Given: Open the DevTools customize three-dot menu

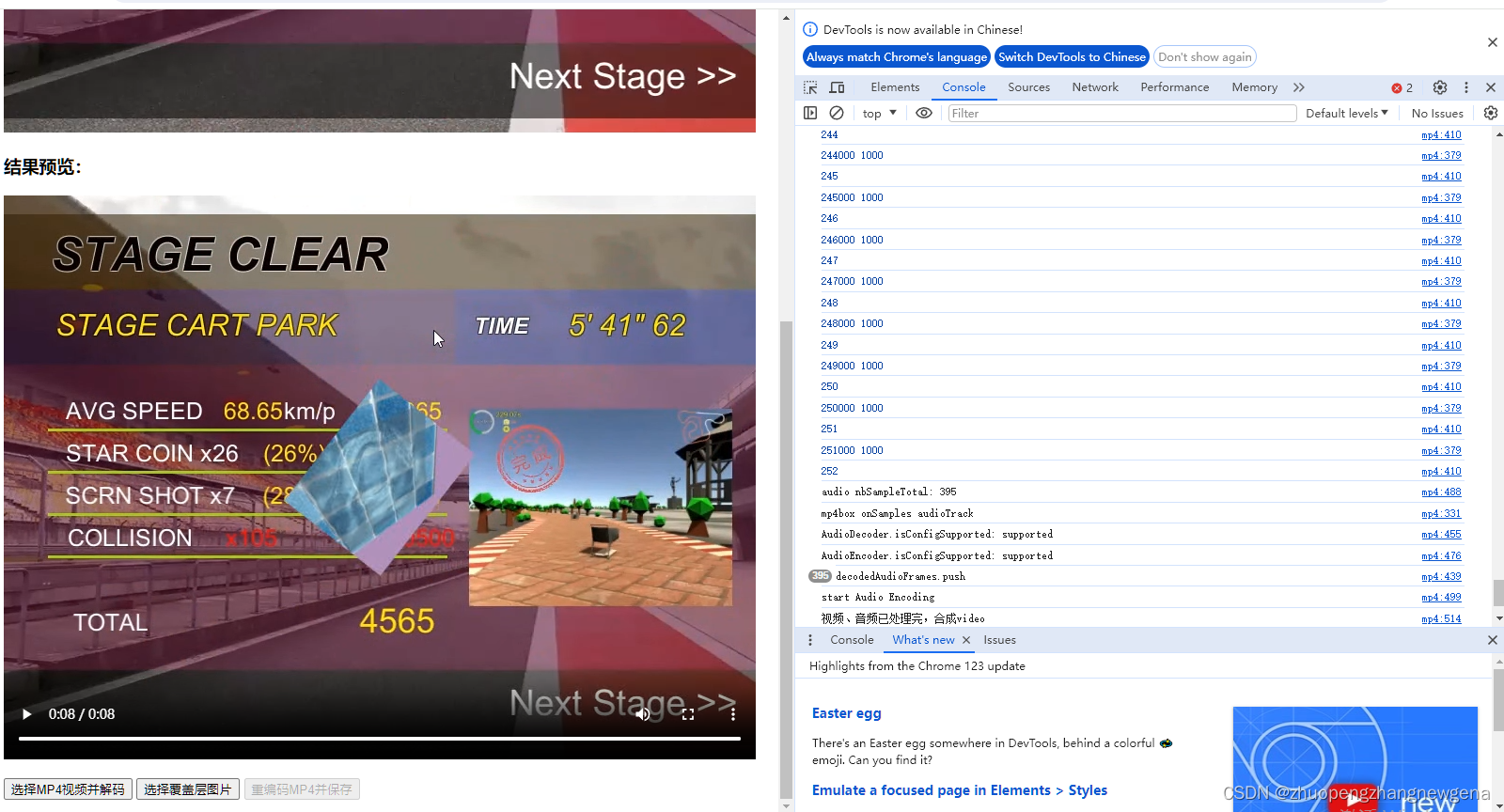Looking at the screenshot, I should click(x=1465, y=87).
